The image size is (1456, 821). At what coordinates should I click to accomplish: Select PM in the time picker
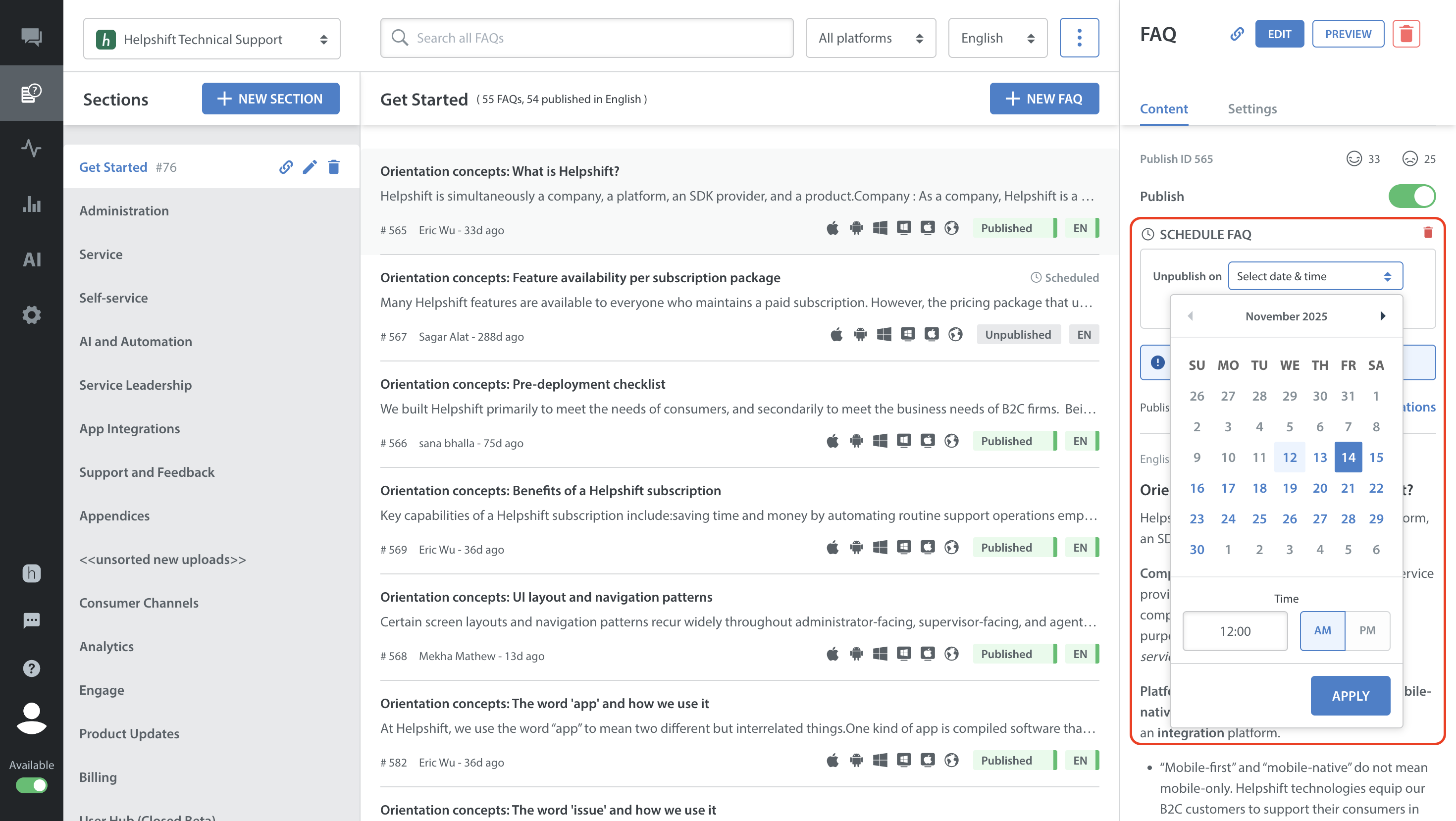coord(1367,630)
